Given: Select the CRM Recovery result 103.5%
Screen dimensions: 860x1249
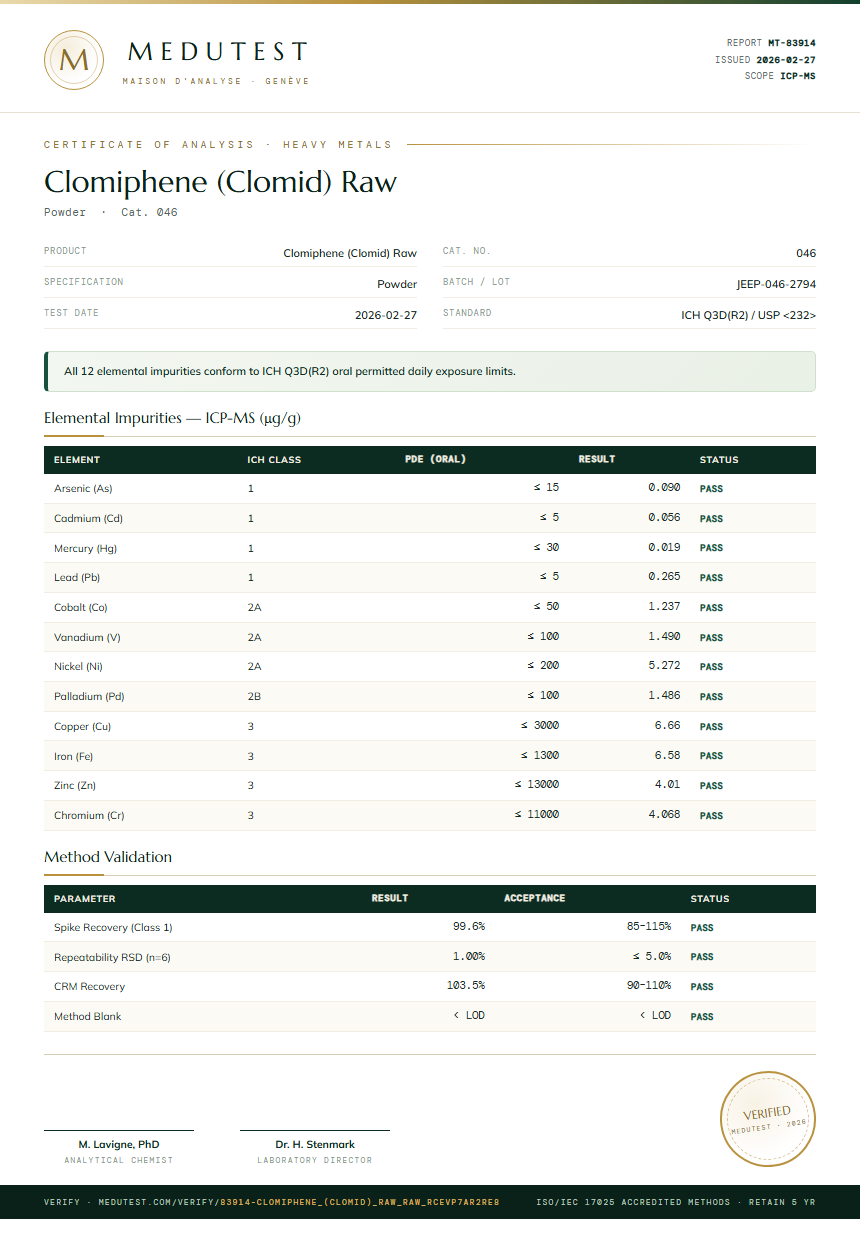Looking at the screenshot, I should pos(466,986).
